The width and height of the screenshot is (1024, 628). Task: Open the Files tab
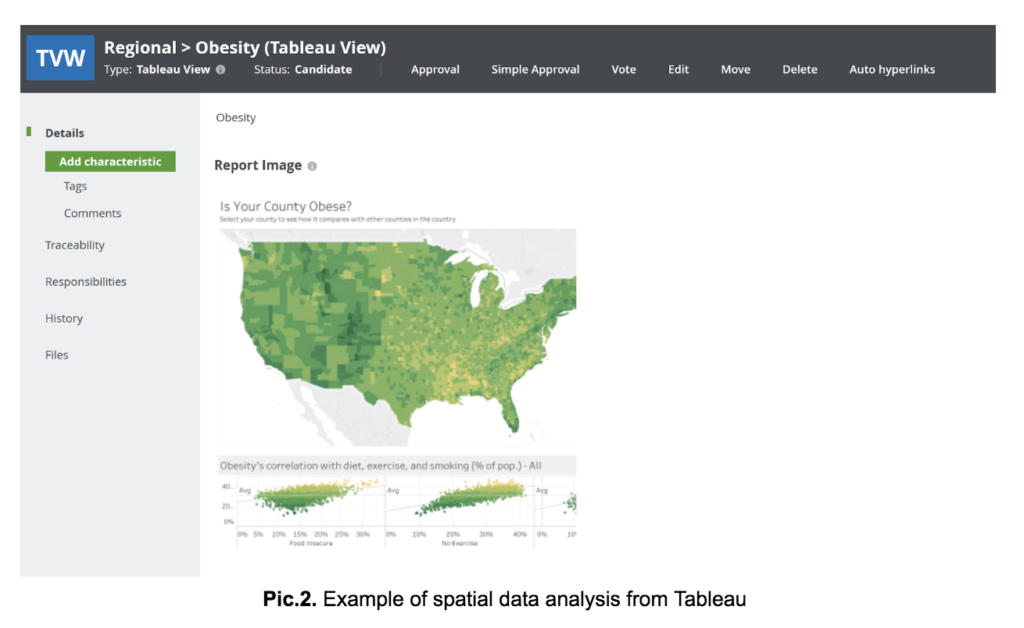57,354
